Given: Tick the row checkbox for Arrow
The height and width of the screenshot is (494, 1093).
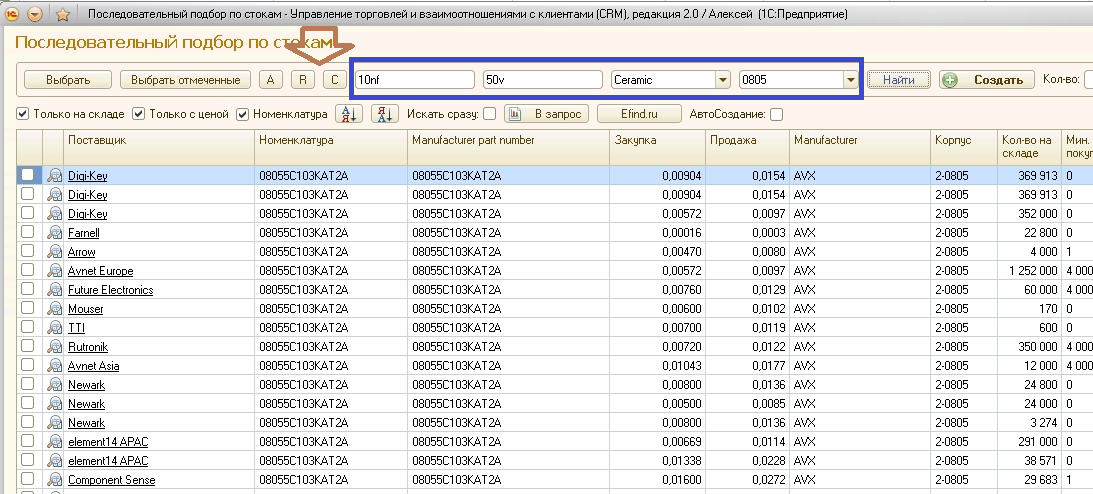Looking at the screenshot, I should tap(28, 252).
